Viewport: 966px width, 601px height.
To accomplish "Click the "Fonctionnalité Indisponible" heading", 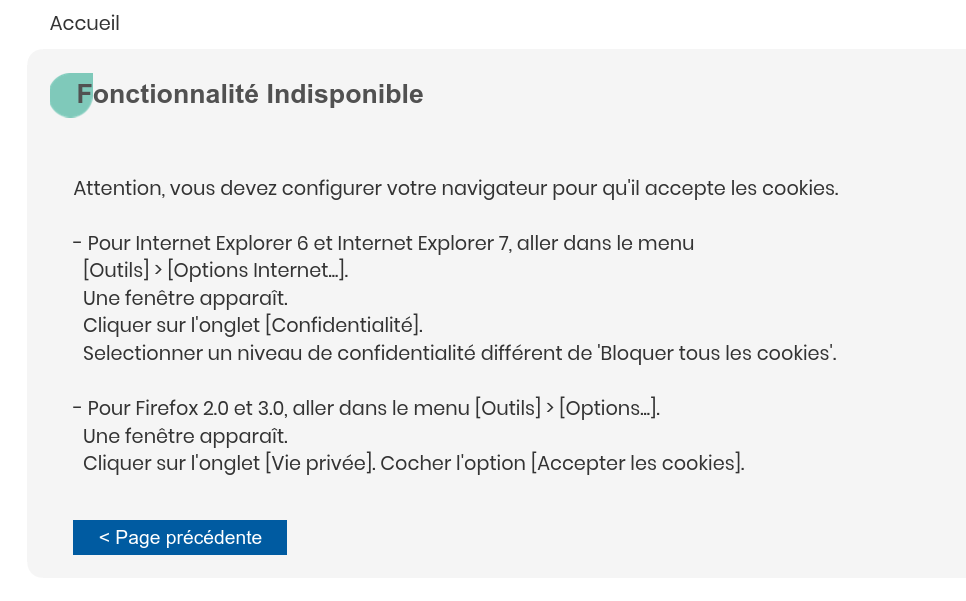I will pyautogui.click(x=250, y=95).
